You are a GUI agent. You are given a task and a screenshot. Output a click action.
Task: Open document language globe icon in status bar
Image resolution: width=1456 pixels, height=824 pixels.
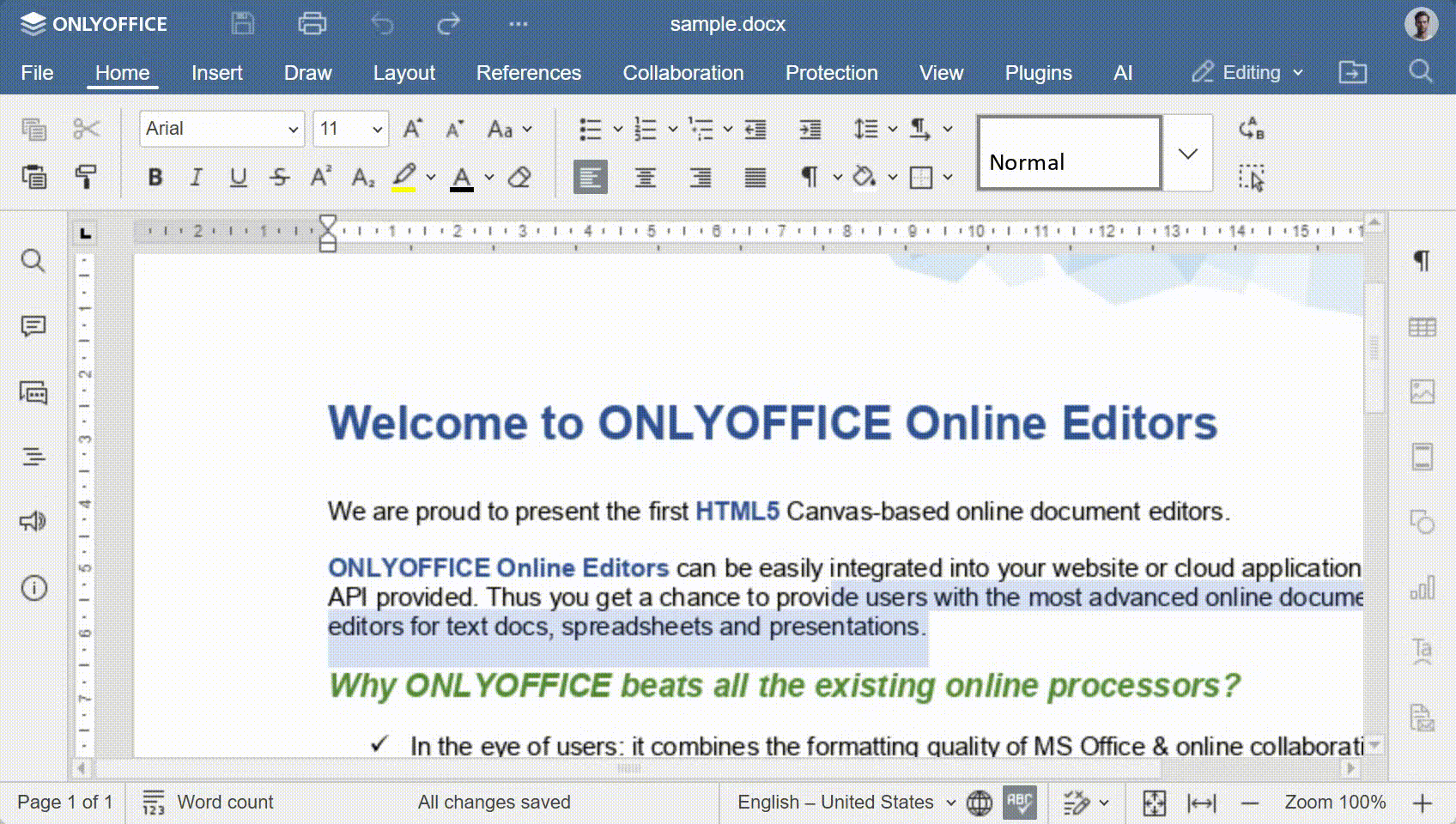980,803
